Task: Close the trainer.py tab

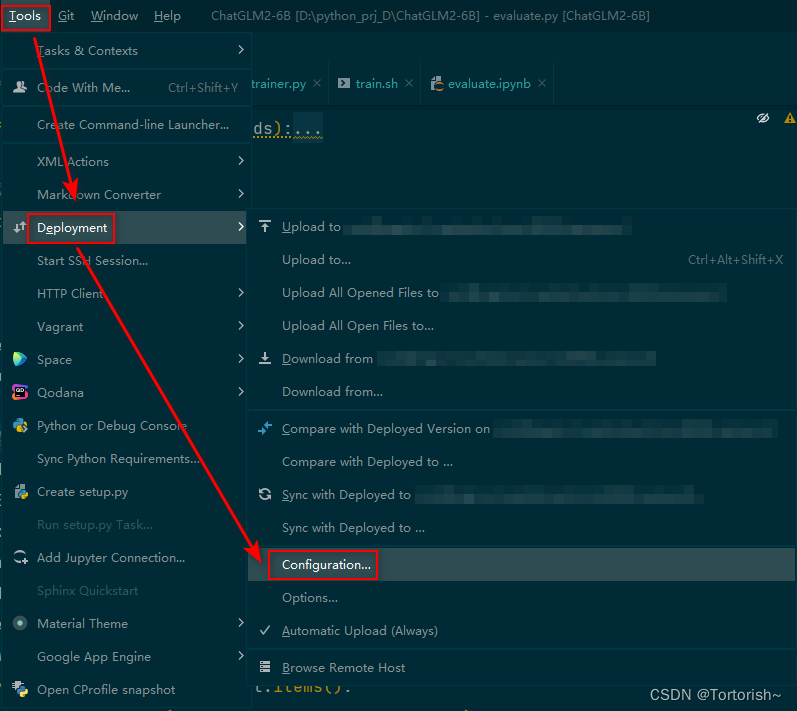Action: point(317,83)
